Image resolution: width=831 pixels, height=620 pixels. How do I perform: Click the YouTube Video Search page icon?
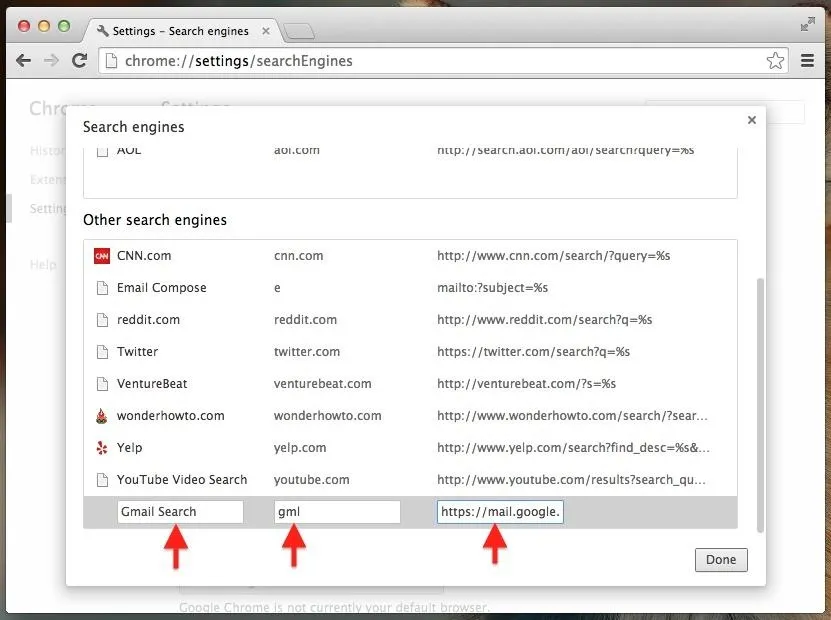(102, 480)
